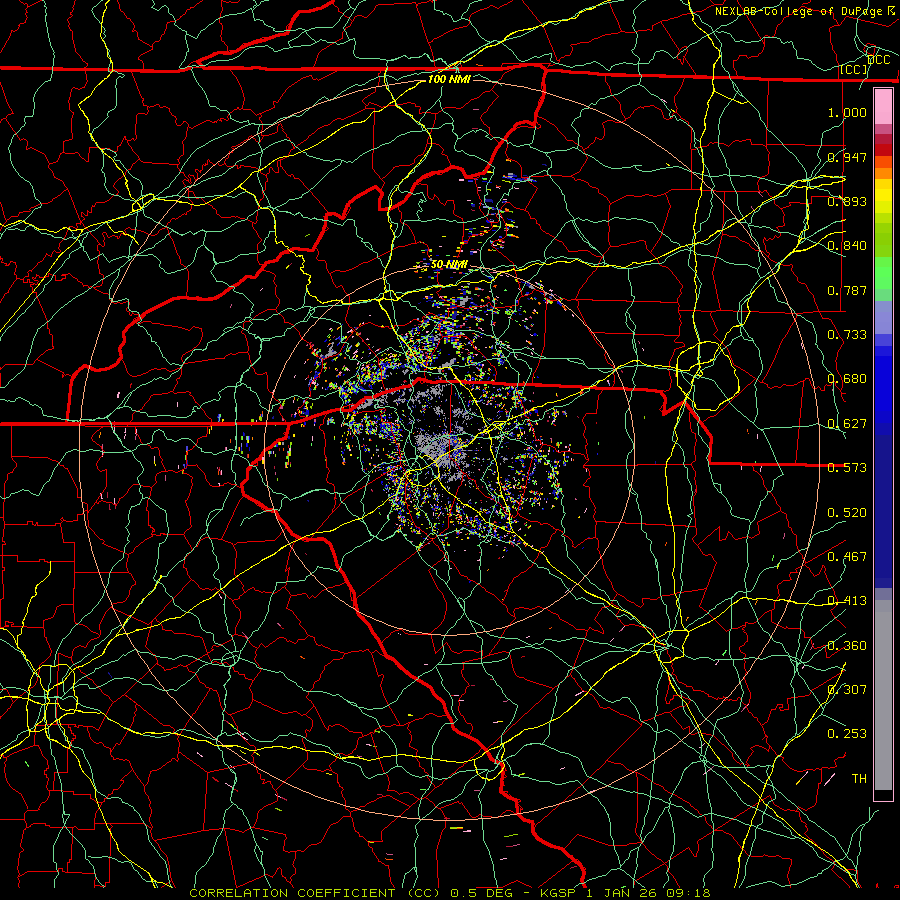Click the 0.680 scale value
Viewport: 900px width, 900px height.
[x=847, y=379]
